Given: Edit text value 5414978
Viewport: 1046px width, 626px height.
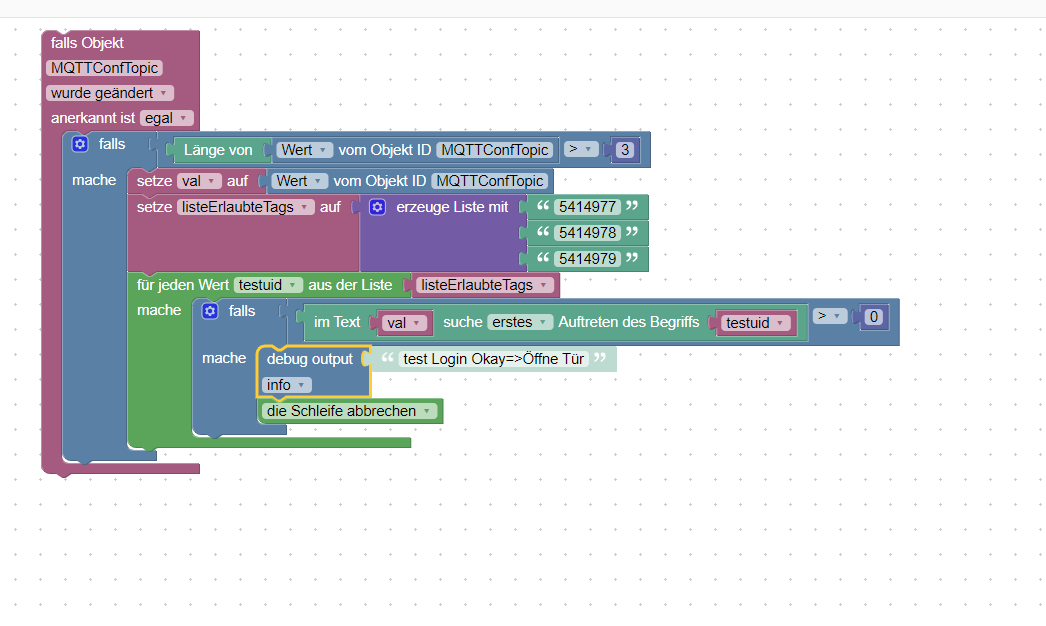Looking at the screenshot, I should tap(587, 233).
